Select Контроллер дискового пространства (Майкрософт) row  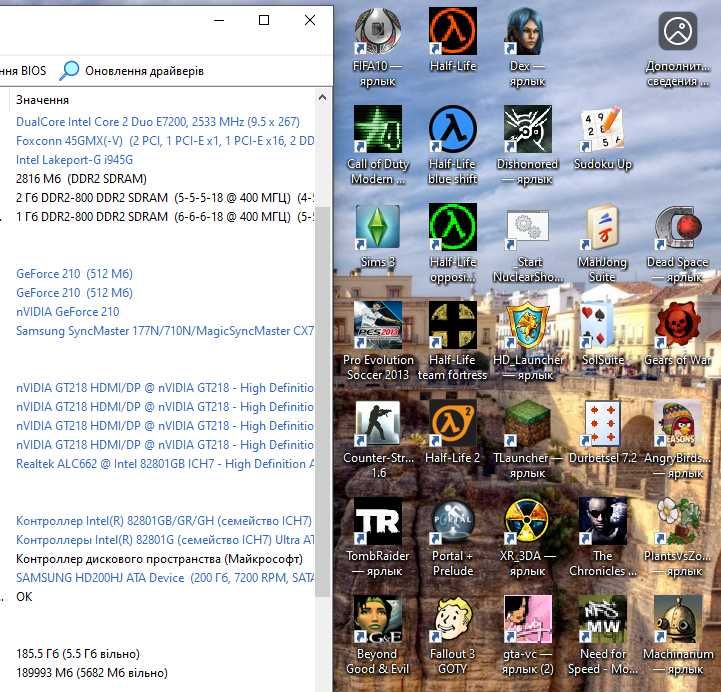[159, 559]
